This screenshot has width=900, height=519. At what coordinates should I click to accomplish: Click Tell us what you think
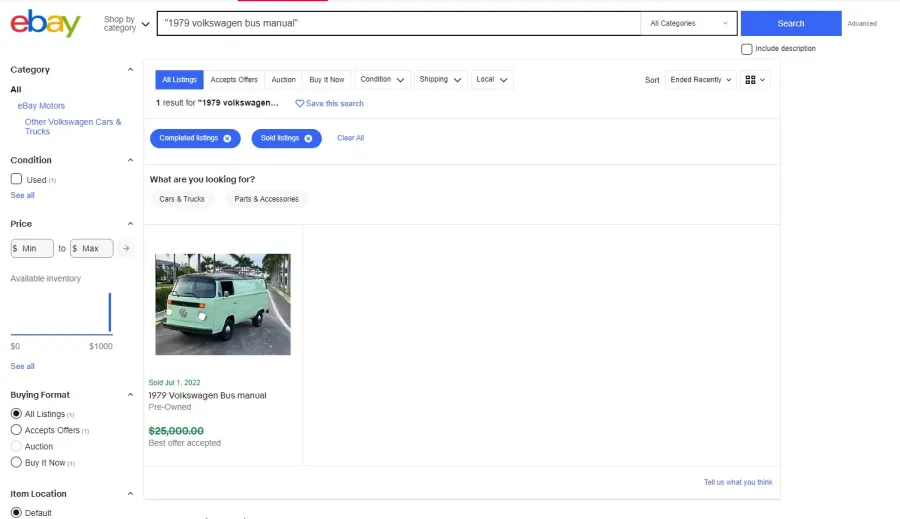click(x=738, y=482)
